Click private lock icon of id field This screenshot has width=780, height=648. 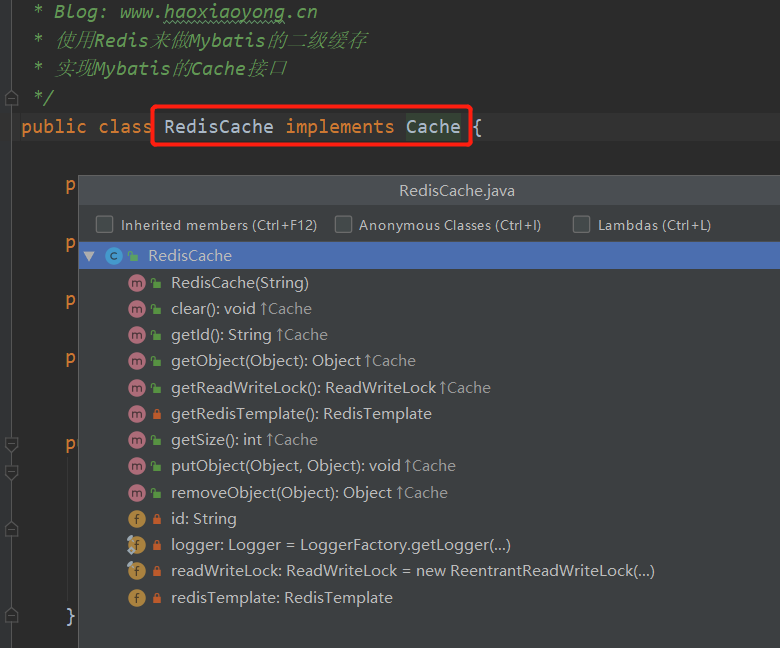coord(157,519)
